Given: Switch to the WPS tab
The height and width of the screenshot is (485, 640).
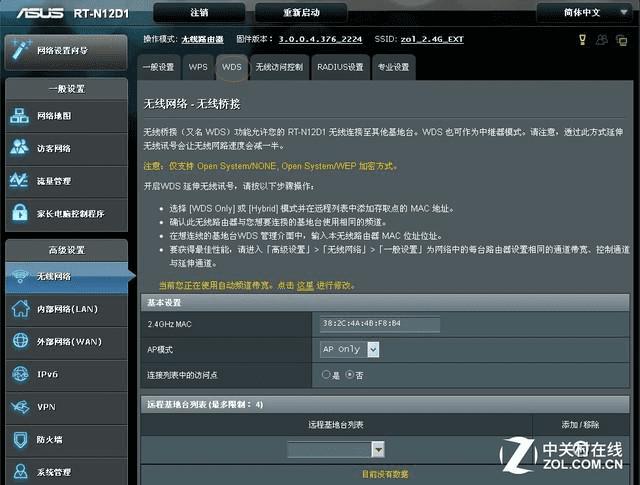Looking at the screenshot, I should (198, 67).
